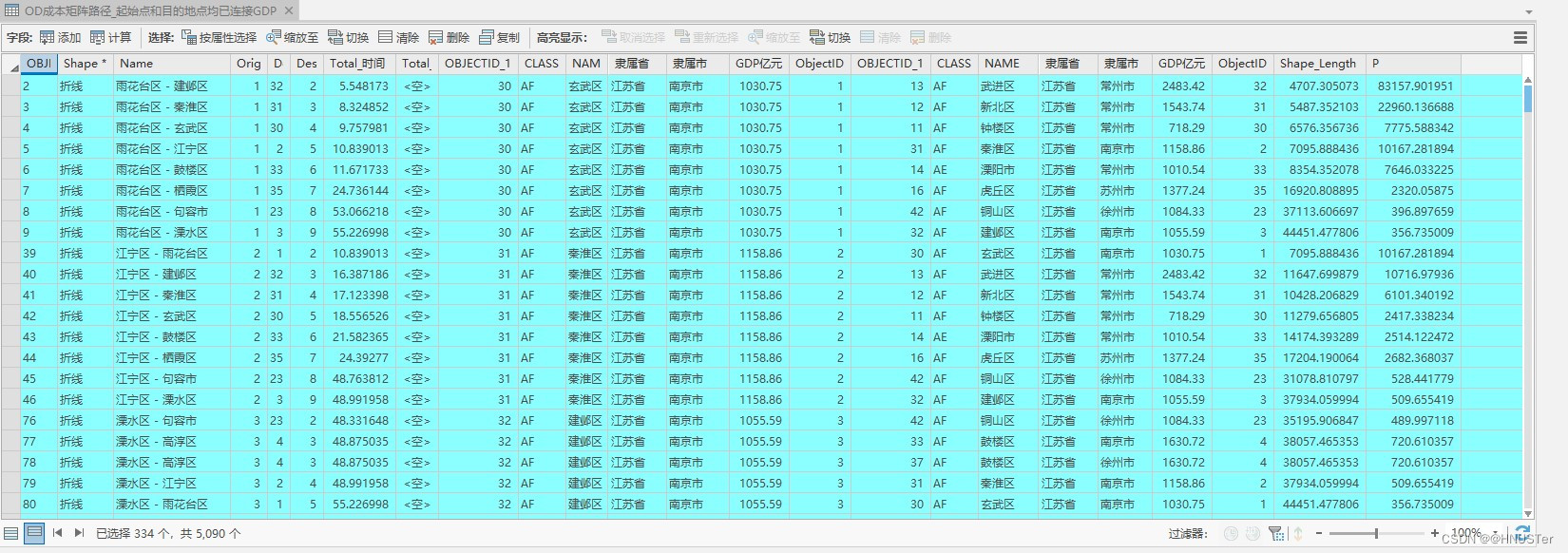Click the value 22960.136688

pyautogui.click(x=1415, y=107)
